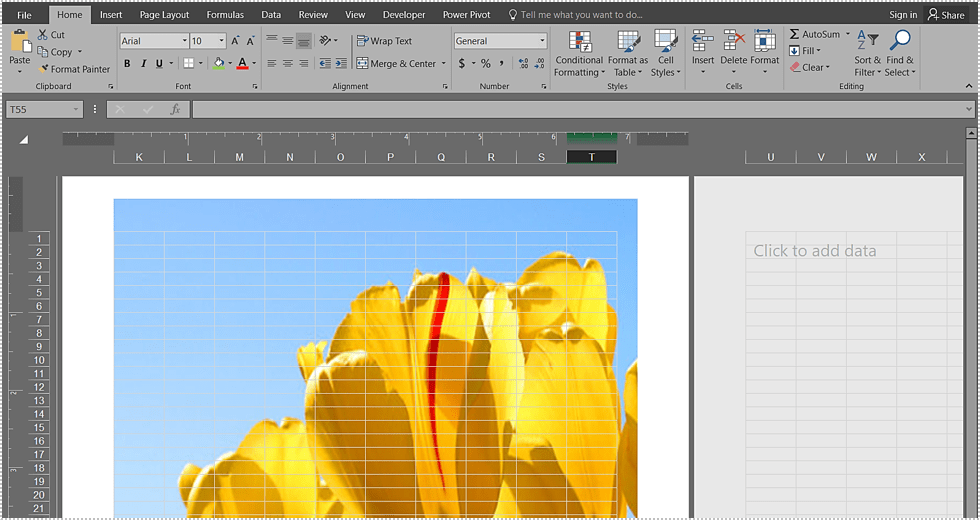This screenshot has width=980, height=520.
Task: Click the Sign in link
Action: [903, 15]
